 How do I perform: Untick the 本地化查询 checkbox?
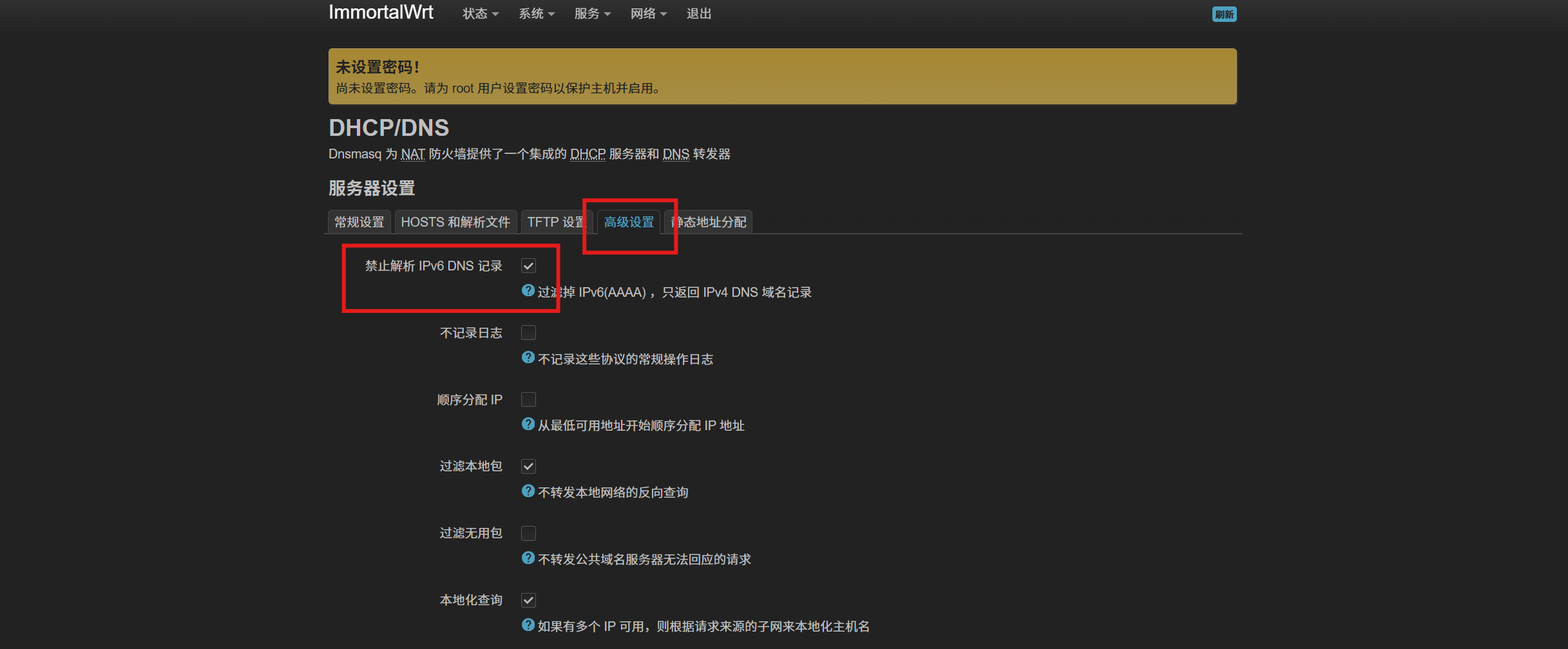tap(528, 600)
